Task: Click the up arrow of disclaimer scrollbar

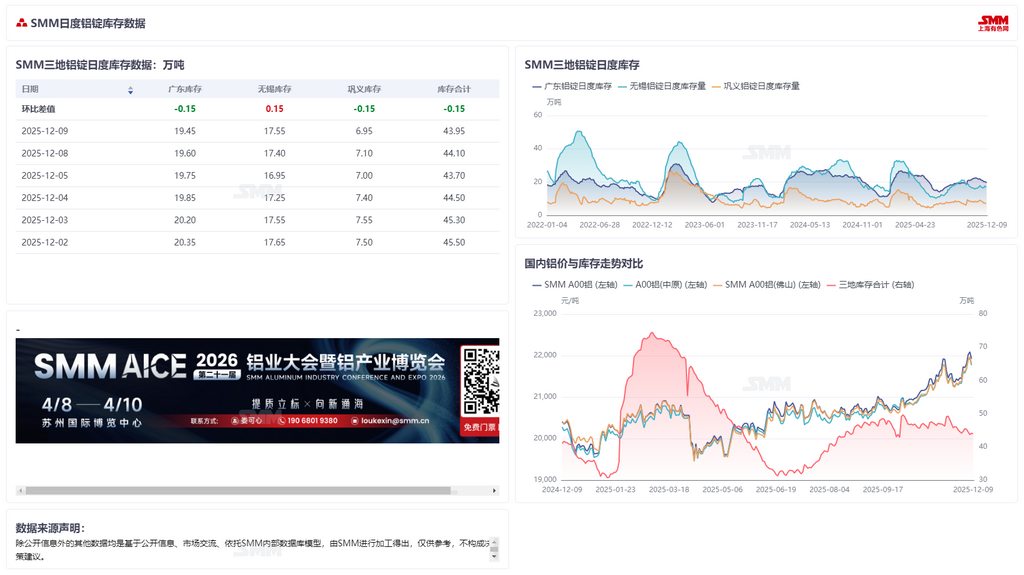Action: click(x=494, y=541)
